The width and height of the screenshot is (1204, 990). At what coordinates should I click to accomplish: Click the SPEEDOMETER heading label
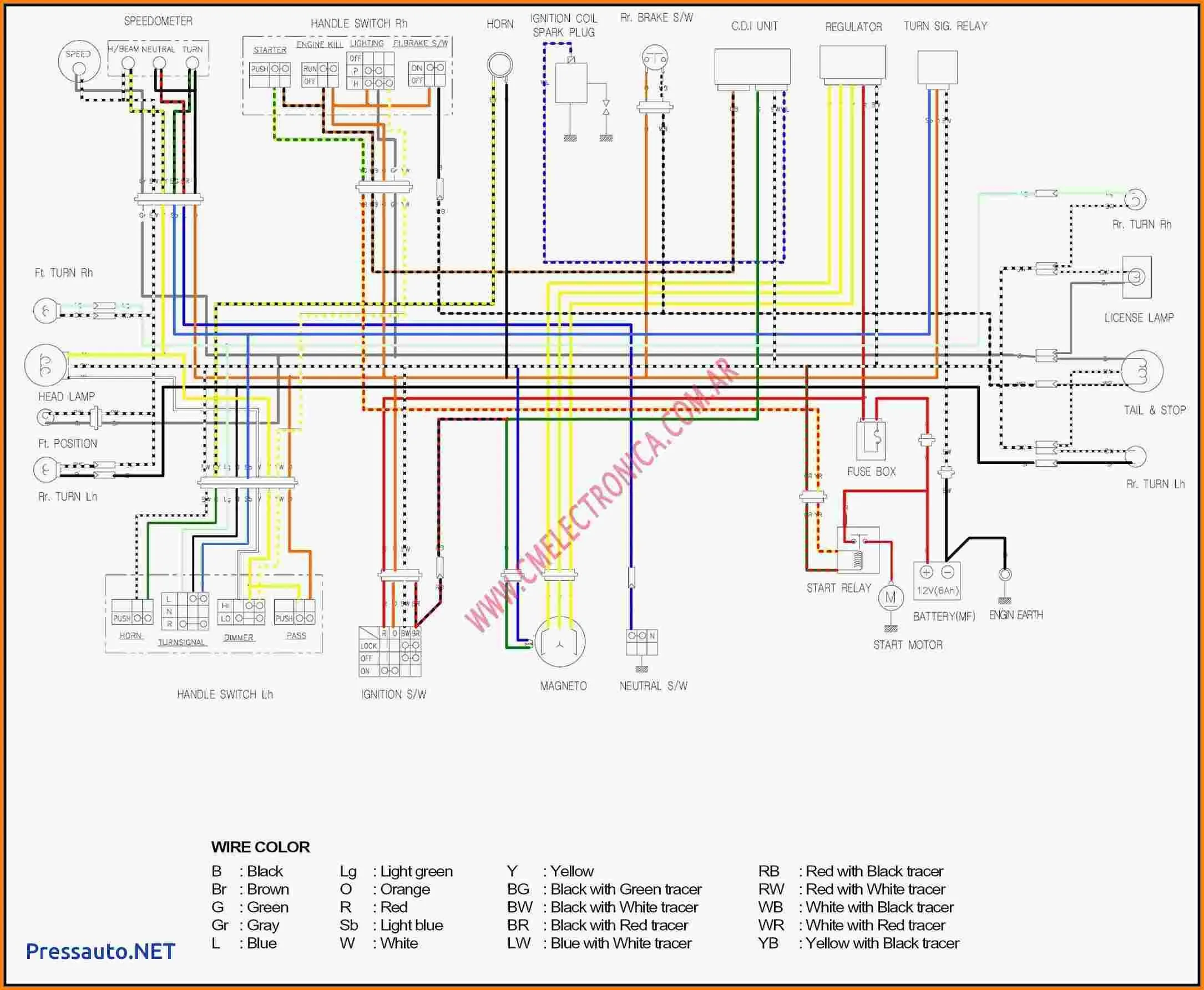pyautogui.click(x=159, y=21)
